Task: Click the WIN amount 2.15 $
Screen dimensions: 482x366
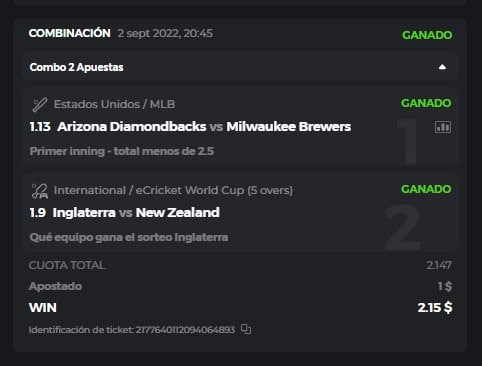Action: click(435, 307)
